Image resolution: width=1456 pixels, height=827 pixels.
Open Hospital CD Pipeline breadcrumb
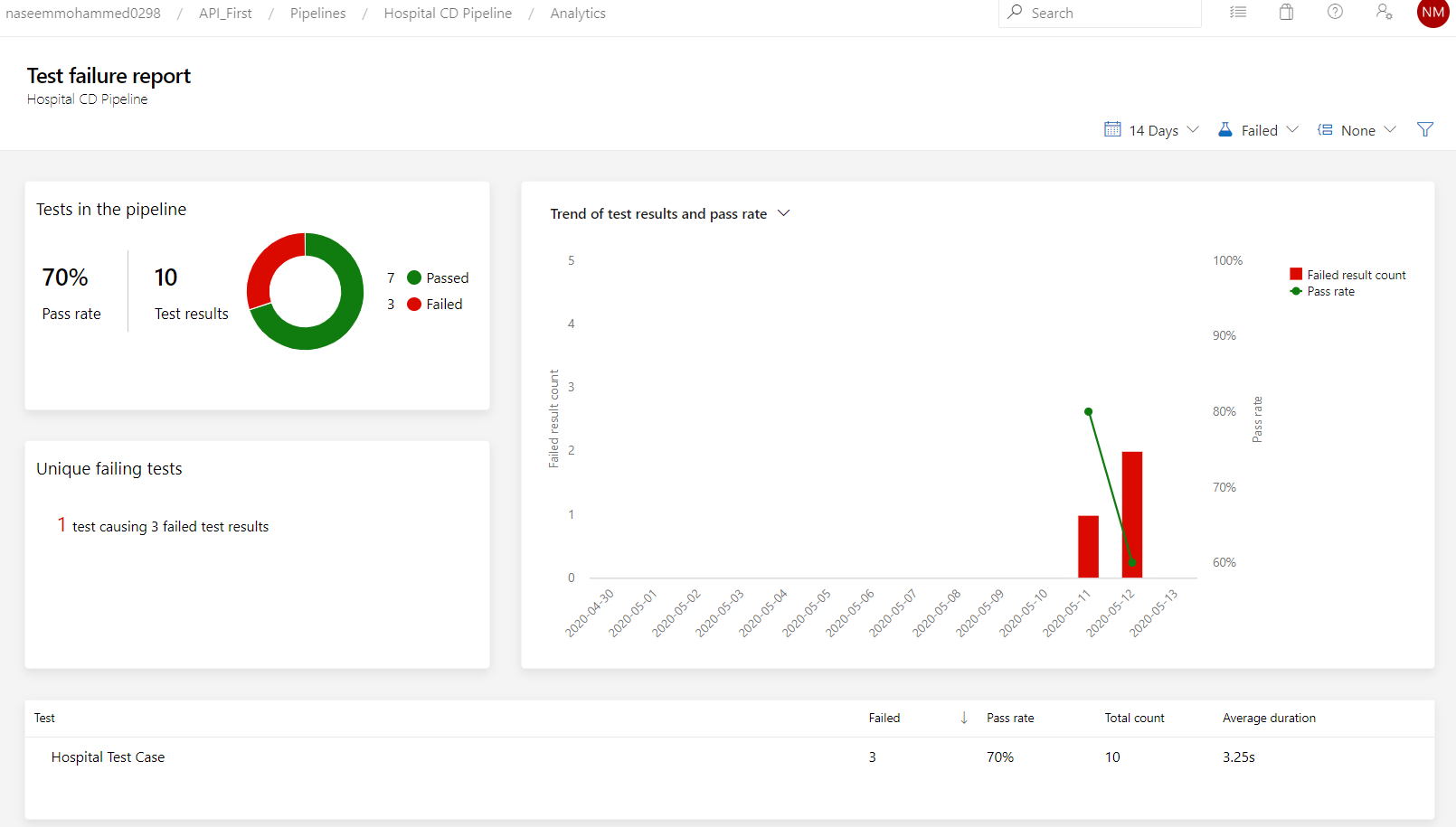point(448,14)
